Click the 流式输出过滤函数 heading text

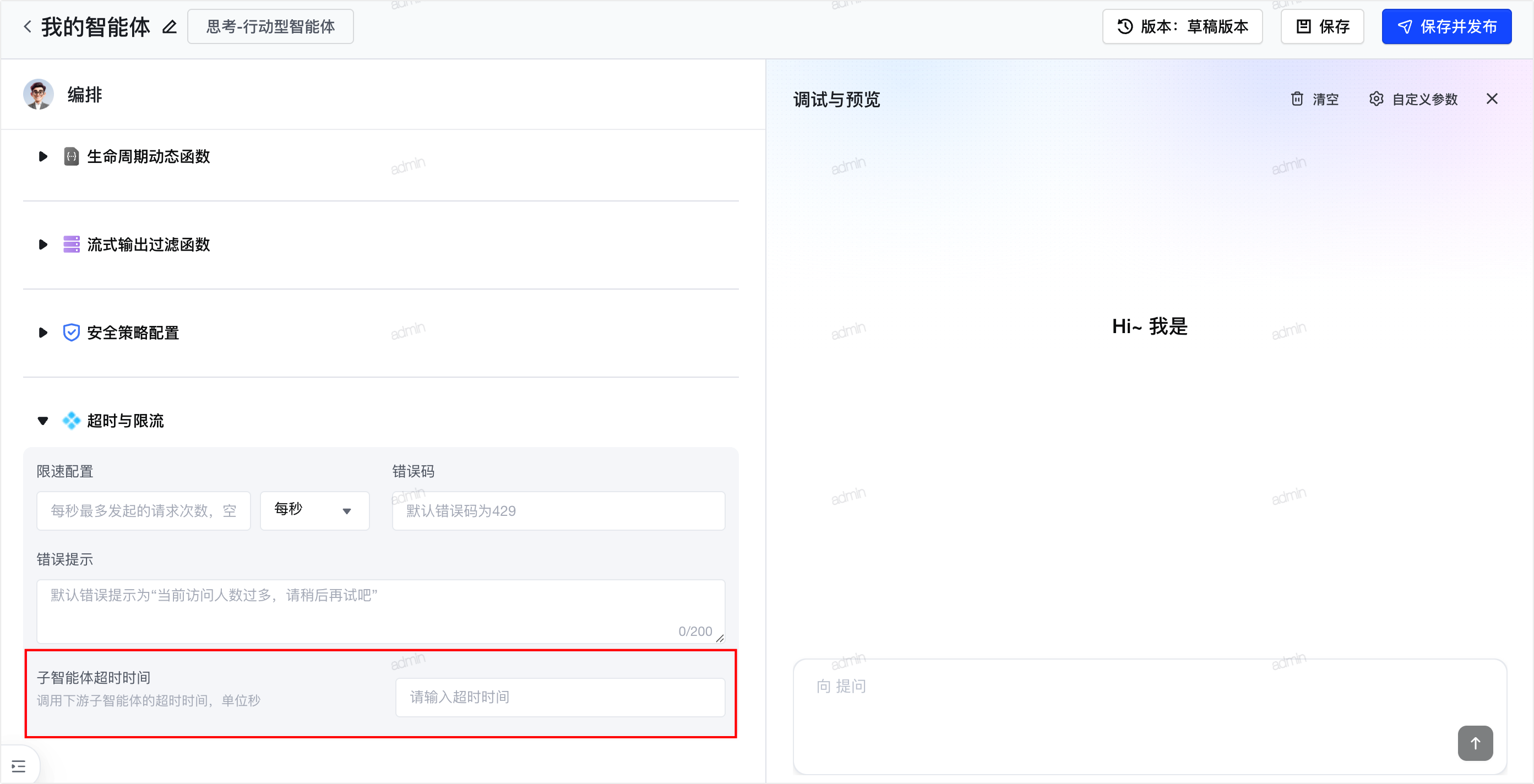149,244
